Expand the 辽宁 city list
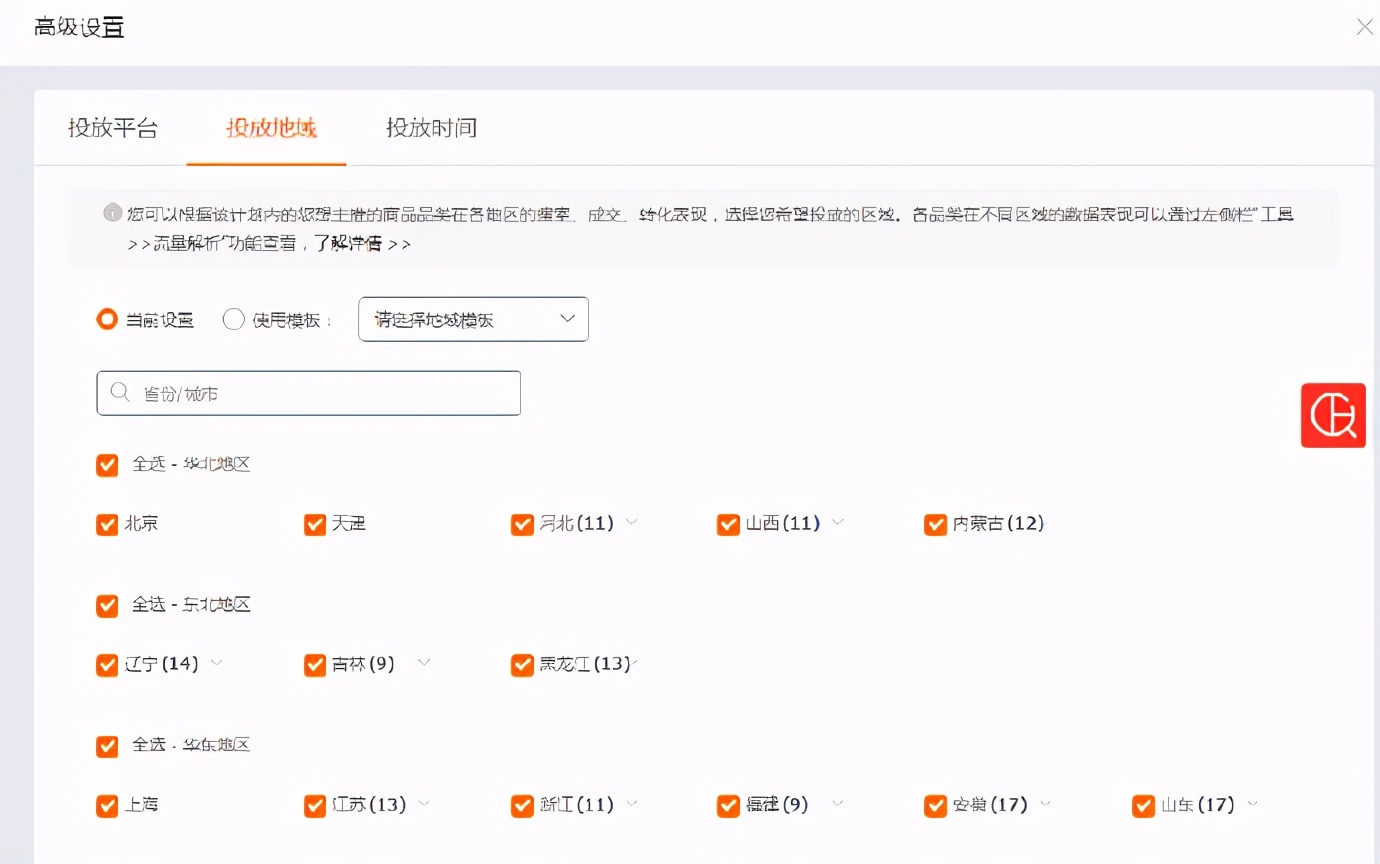The image size is (1380, 864). [217, 664]
